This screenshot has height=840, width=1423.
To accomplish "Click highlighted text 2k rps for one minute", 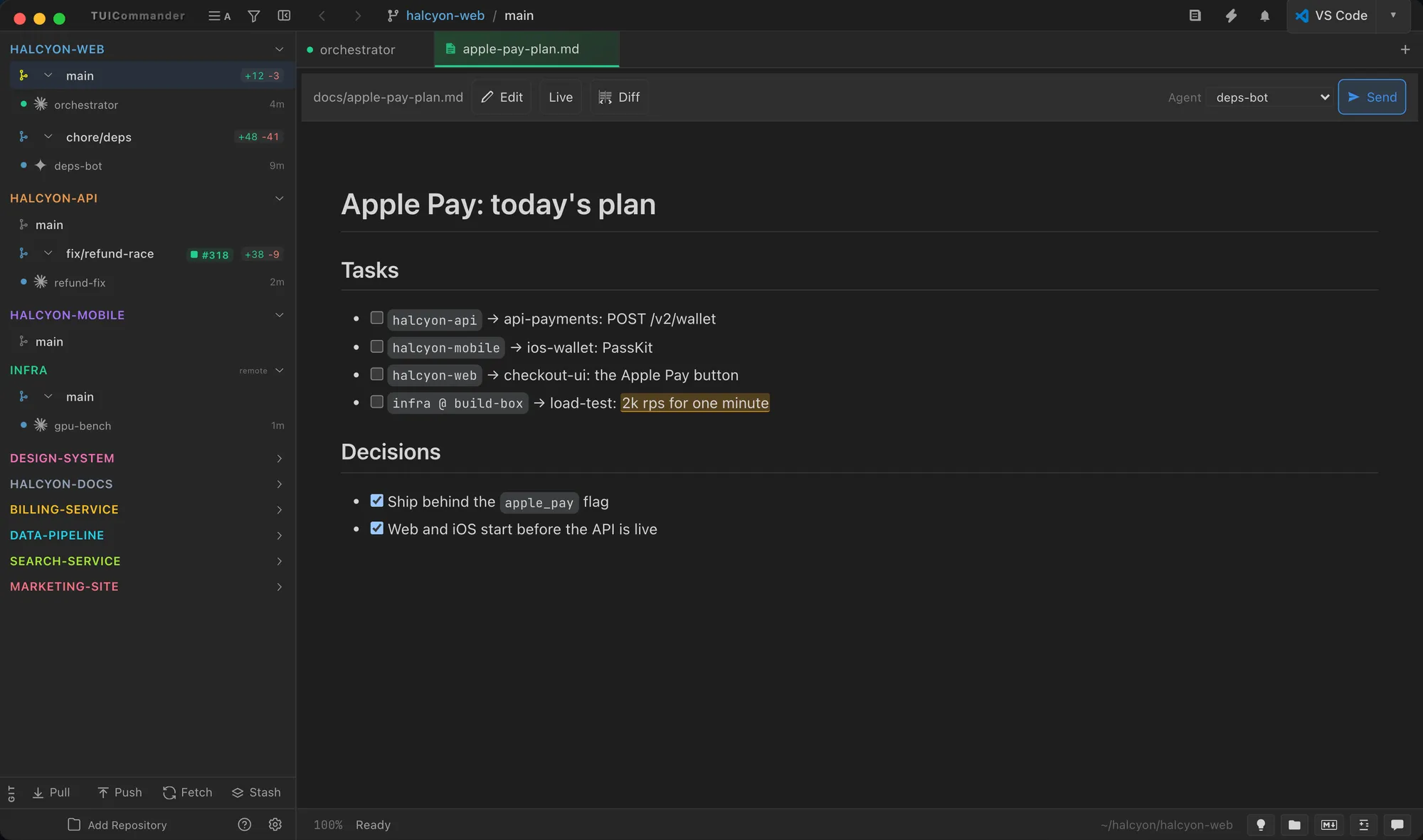I will 694,403.
